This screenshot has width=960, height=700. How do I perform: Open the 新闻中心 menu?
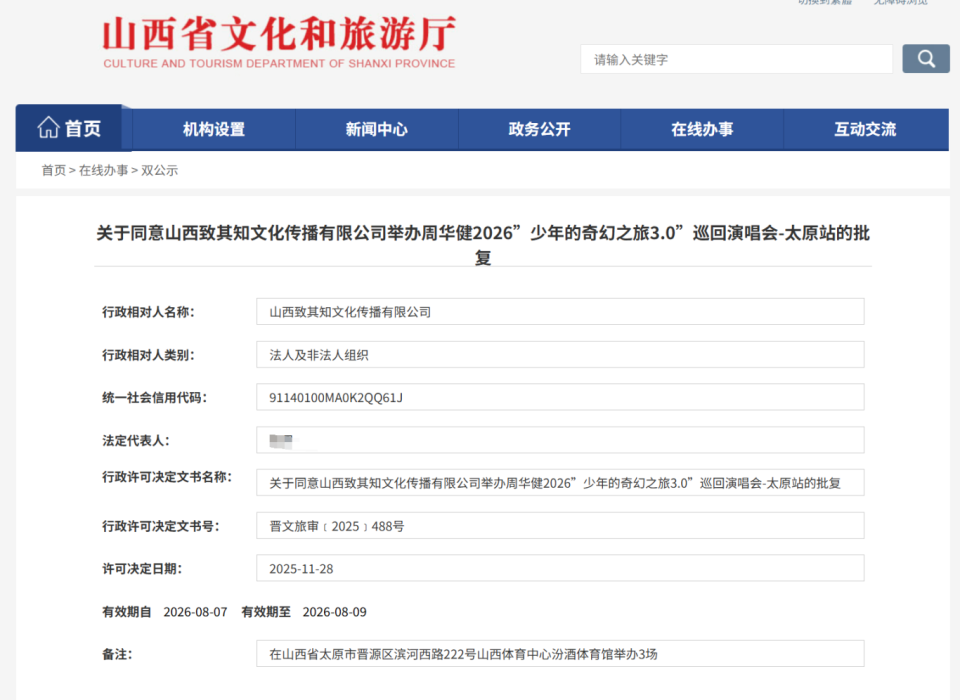(376, 128)
